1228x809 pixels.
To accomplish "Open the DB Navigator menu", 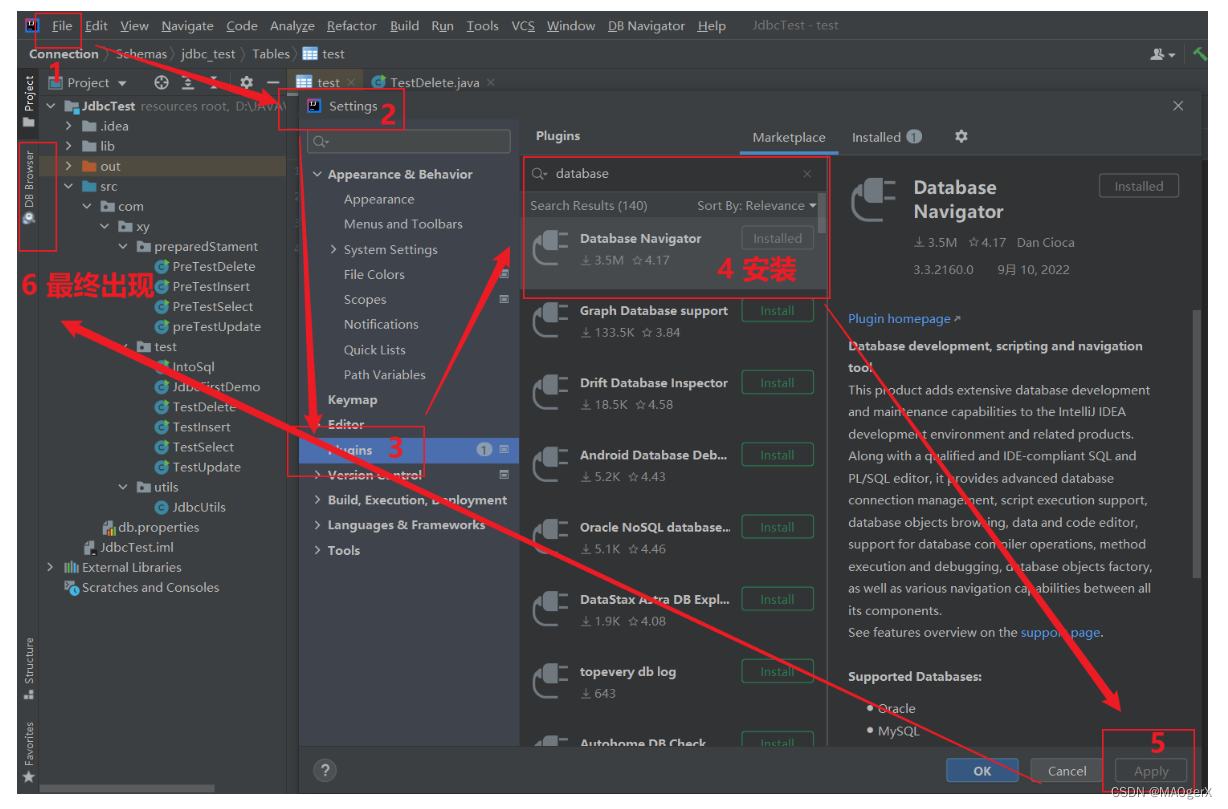I will tap(646, 26).
